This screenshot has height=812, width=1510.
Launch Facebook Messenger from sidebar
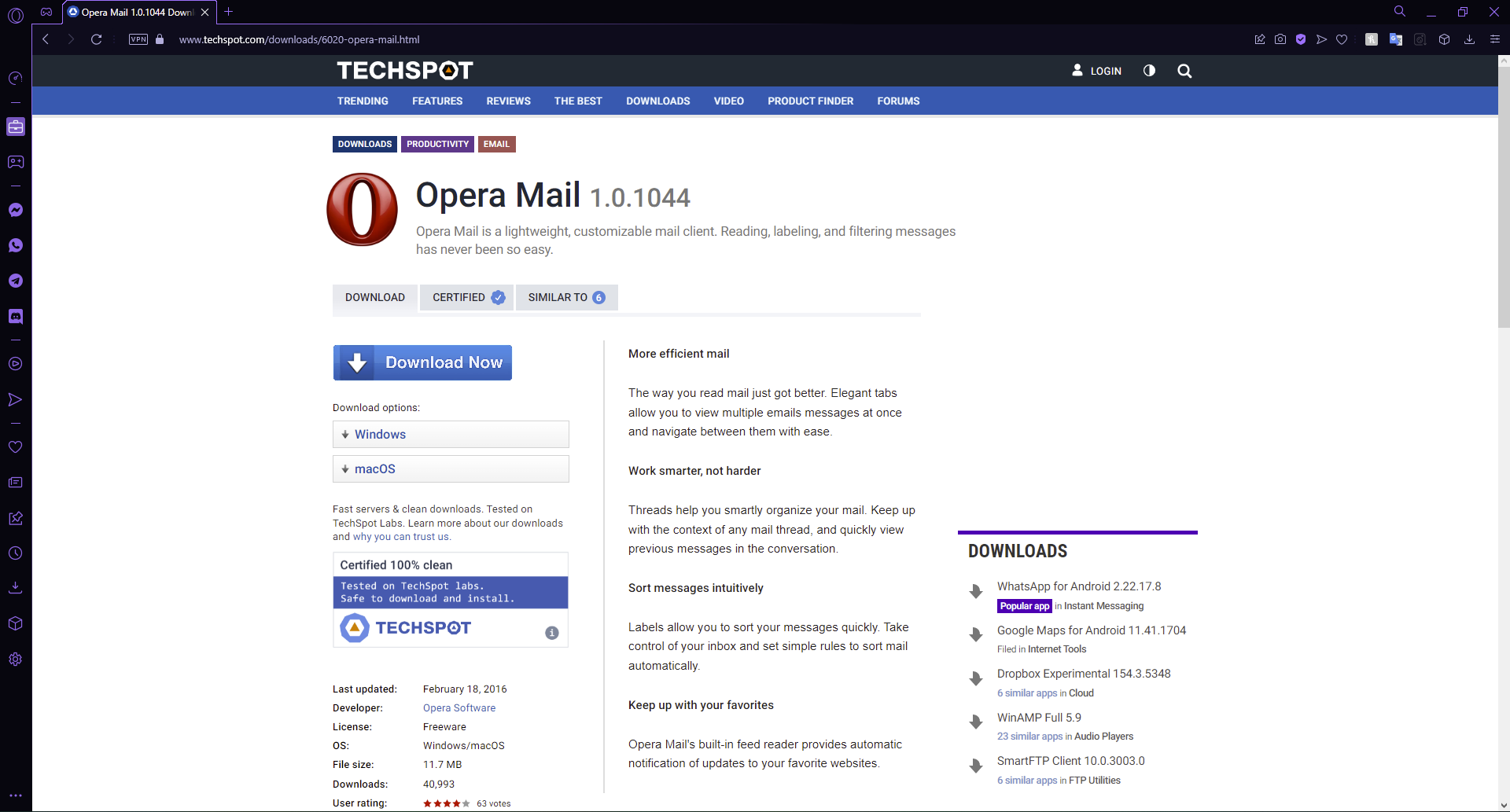(x=16, y=210)
